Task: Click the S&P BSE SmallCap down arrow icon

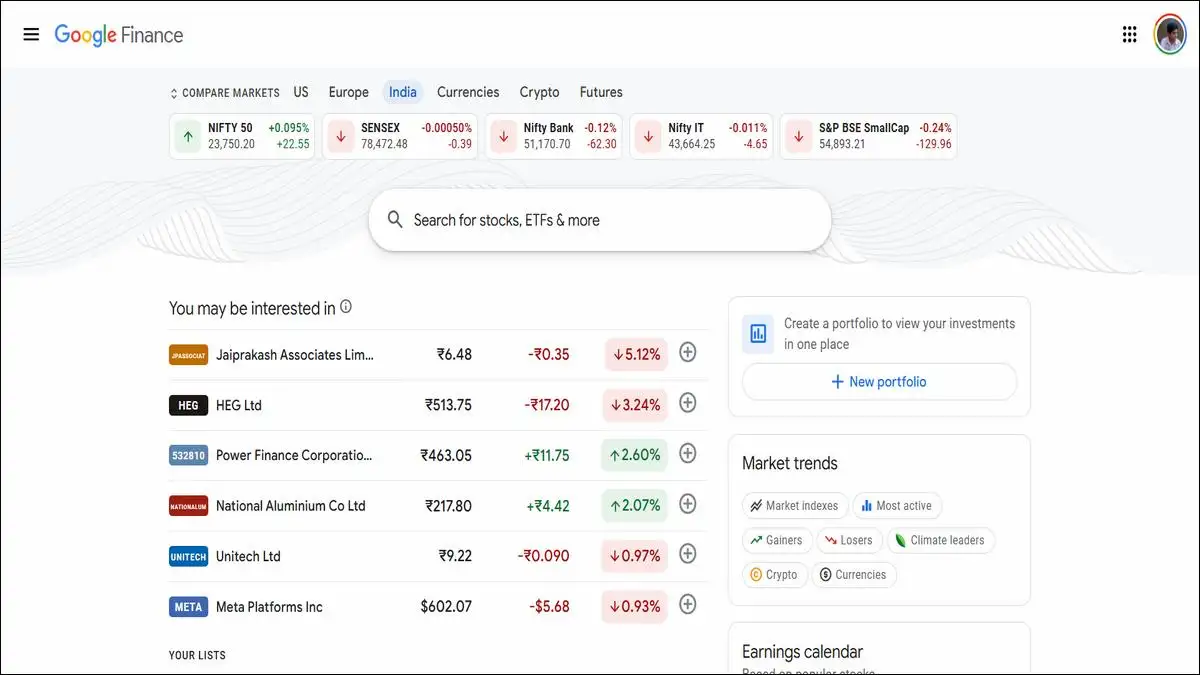Action: 798,136
